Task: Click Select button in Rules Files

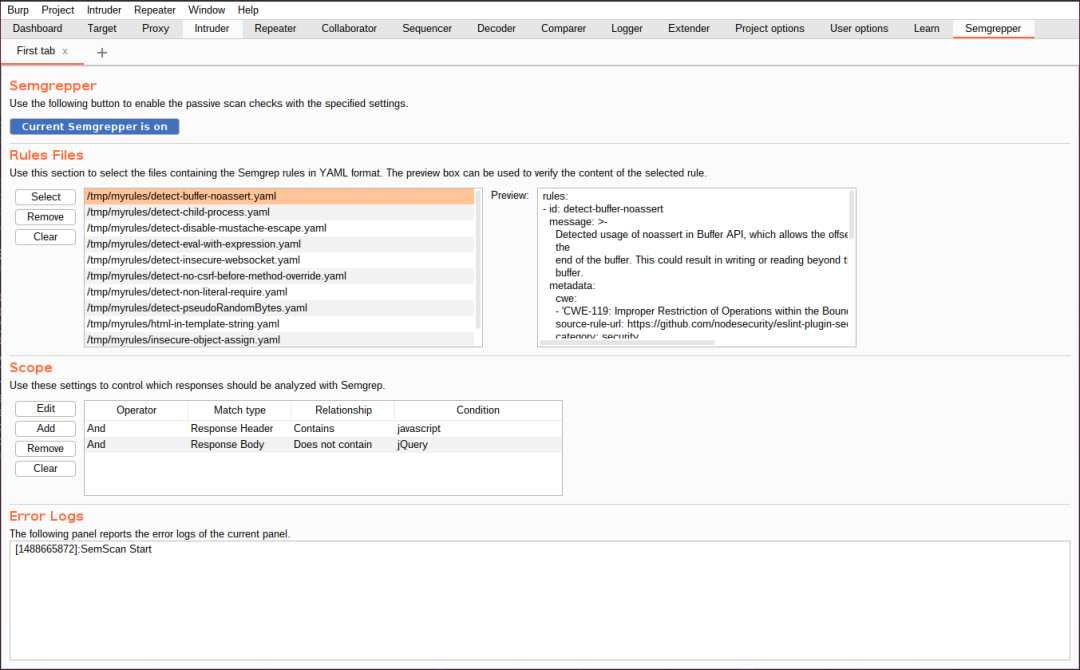Action: pyautogui.click(x=45, y=197)
